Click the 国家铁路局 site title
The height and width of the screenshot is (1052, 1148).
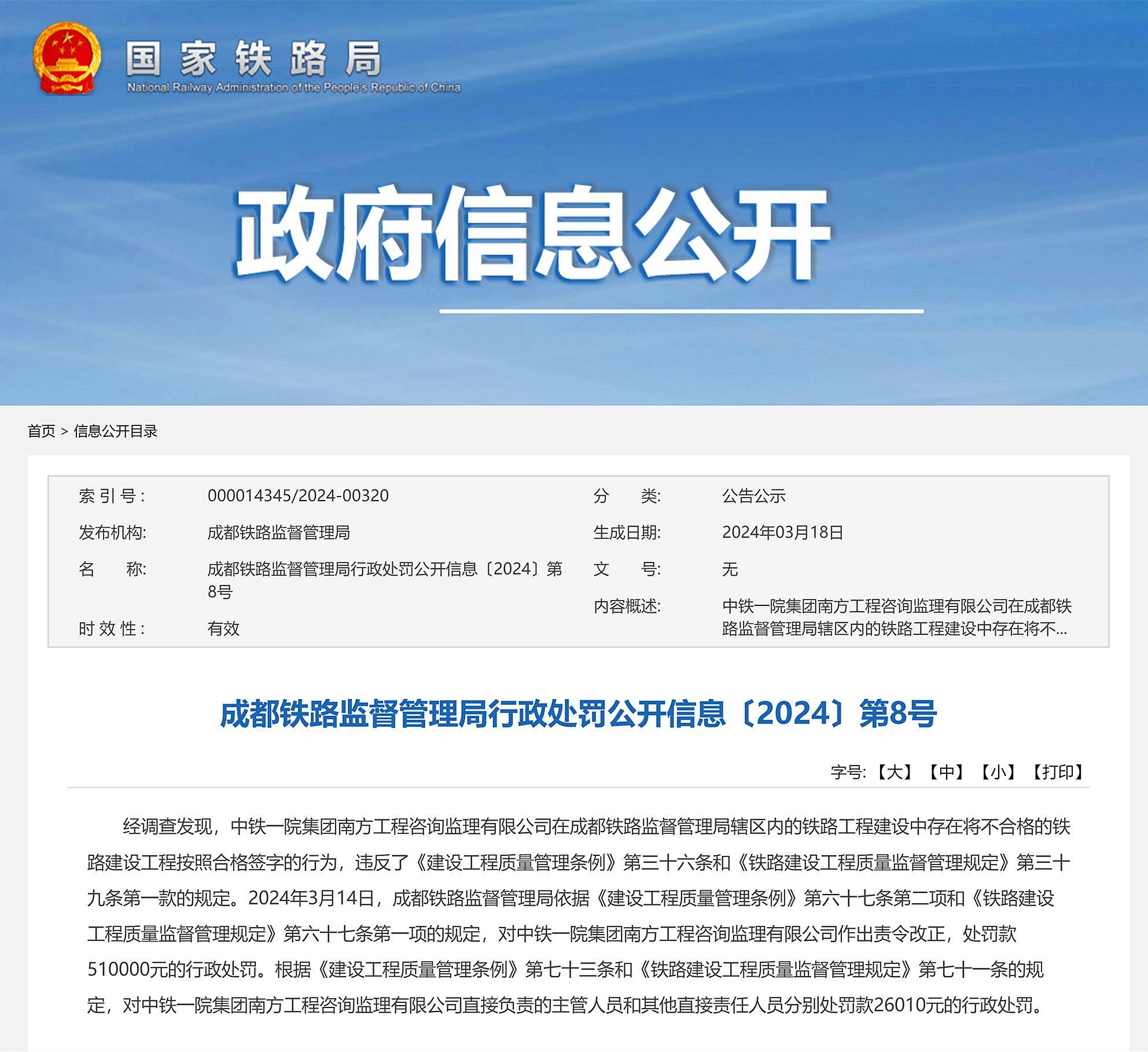(254, 58)
